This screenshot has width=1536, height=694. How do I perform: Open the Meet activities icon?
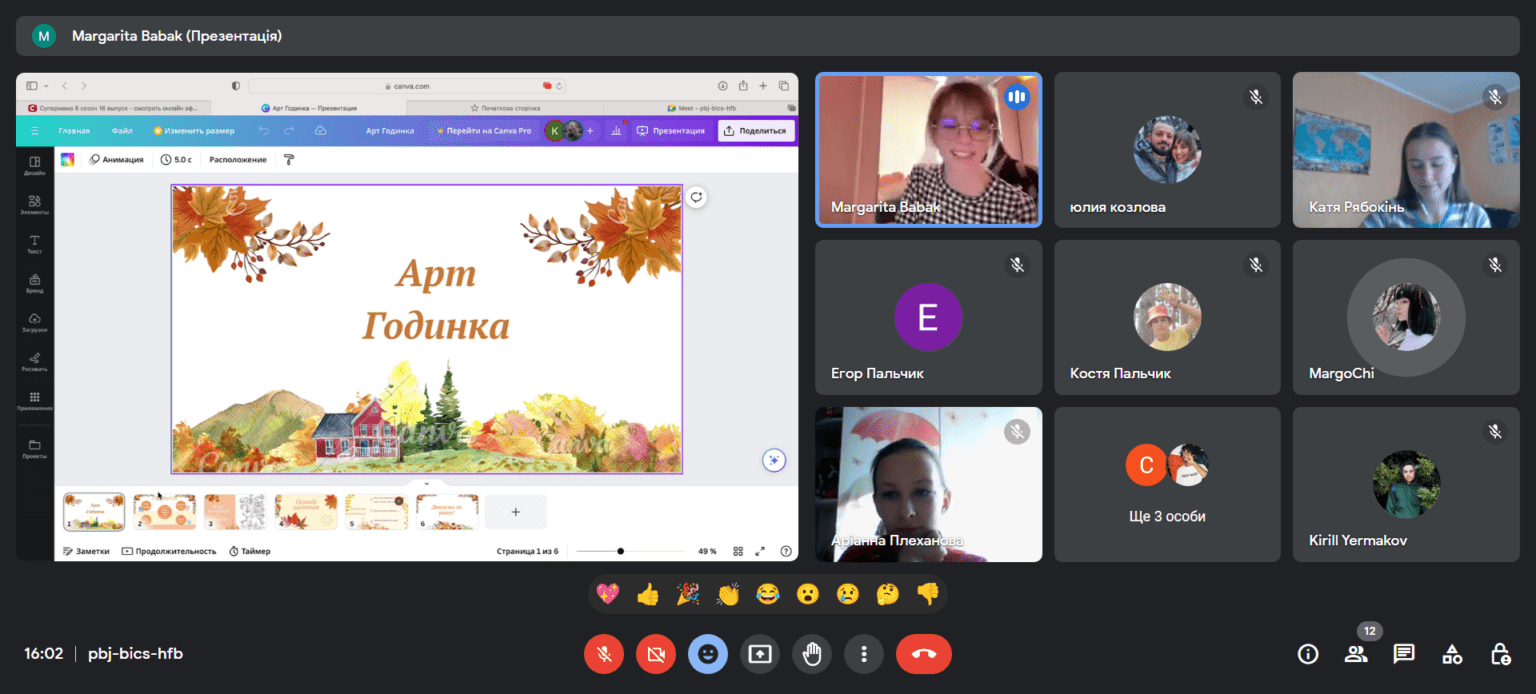[1452, 654]
